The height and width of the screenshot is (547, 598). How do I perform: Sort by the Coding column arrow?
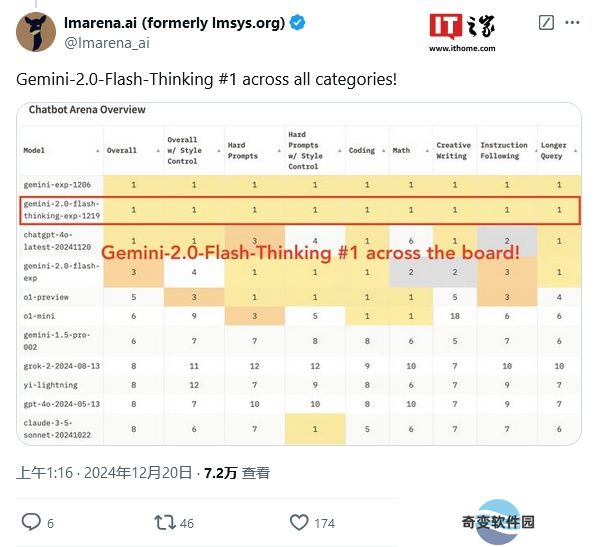(x=383, y=151)
